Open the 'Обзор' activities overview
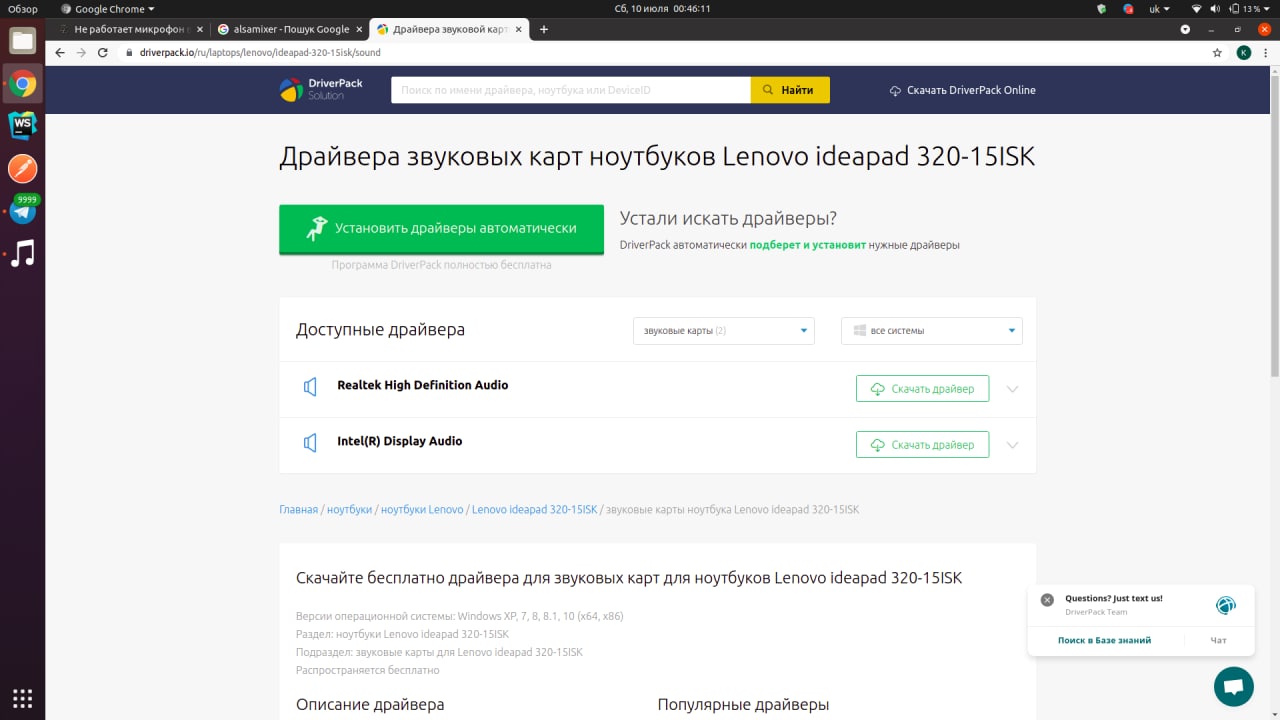 coord(22,9)
